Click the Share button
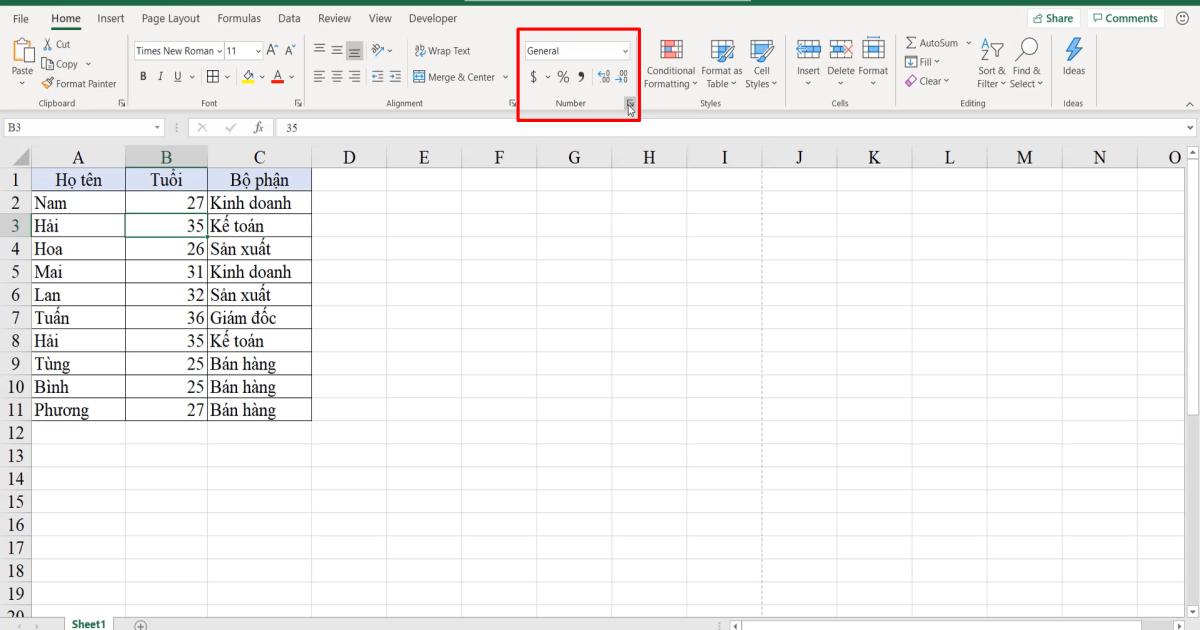This screenshot has height=630, width=1200. point(1054,17)
